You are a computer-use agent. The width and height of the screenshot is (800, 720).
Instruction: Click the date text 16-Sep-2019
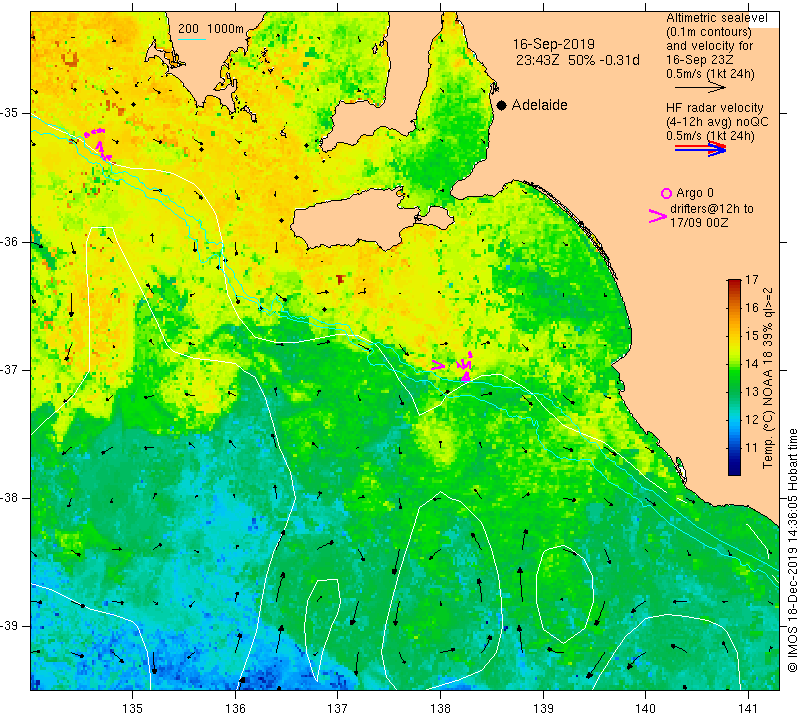tap(554, 44)
